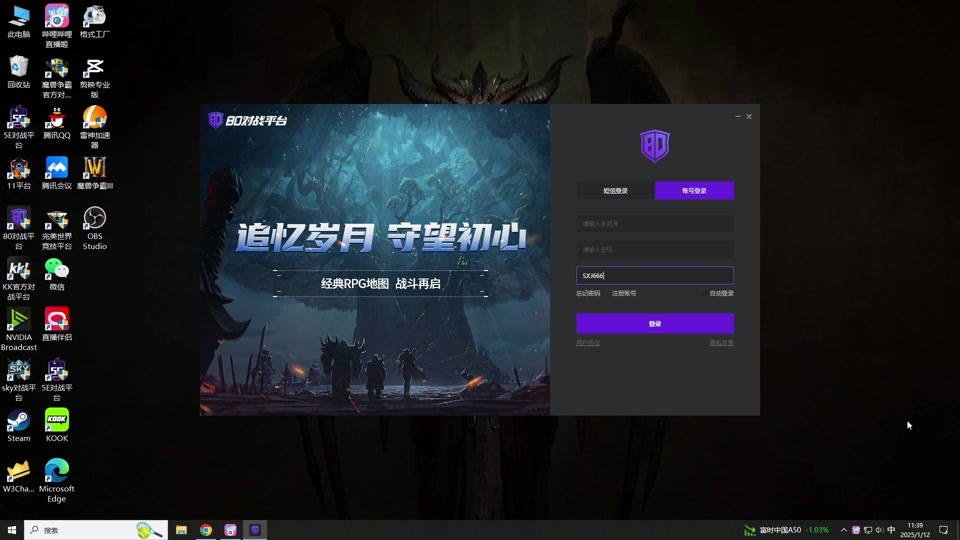Screen dimensions: 960x540
Task: Launch 腾讯QQ desktop icon
Action: [56, 122]
